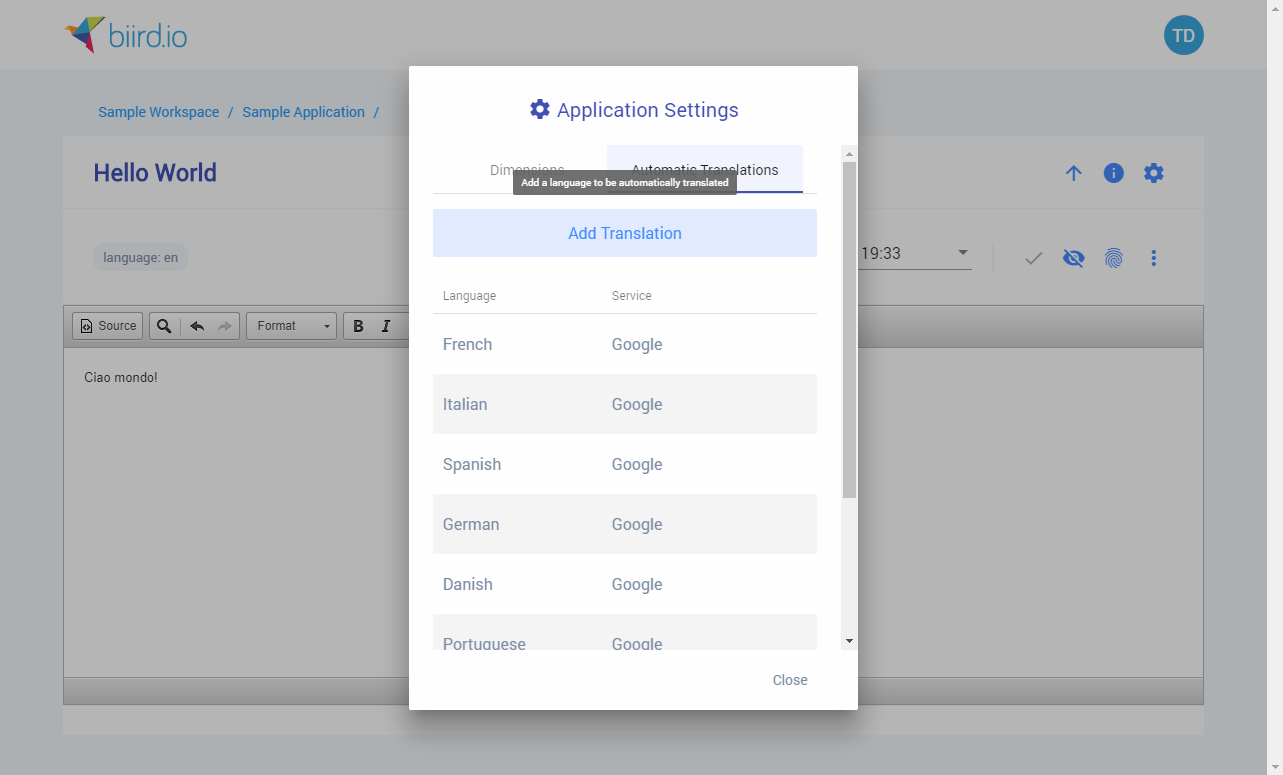Click Google service in French row
This screenshot has width=1283, height=775.
tap(637, 344)
